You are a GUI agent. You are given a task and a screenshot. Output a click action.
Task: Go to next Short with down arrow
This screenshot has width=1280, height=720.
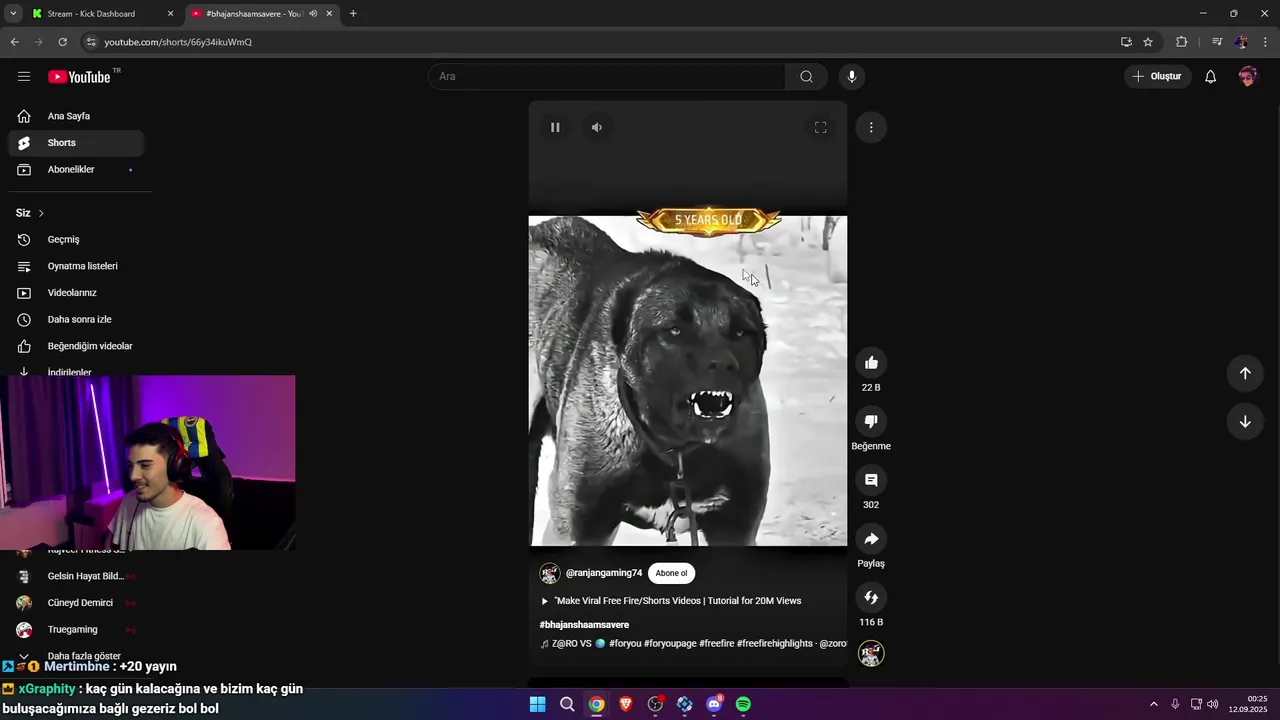[x=1245, y=421]
